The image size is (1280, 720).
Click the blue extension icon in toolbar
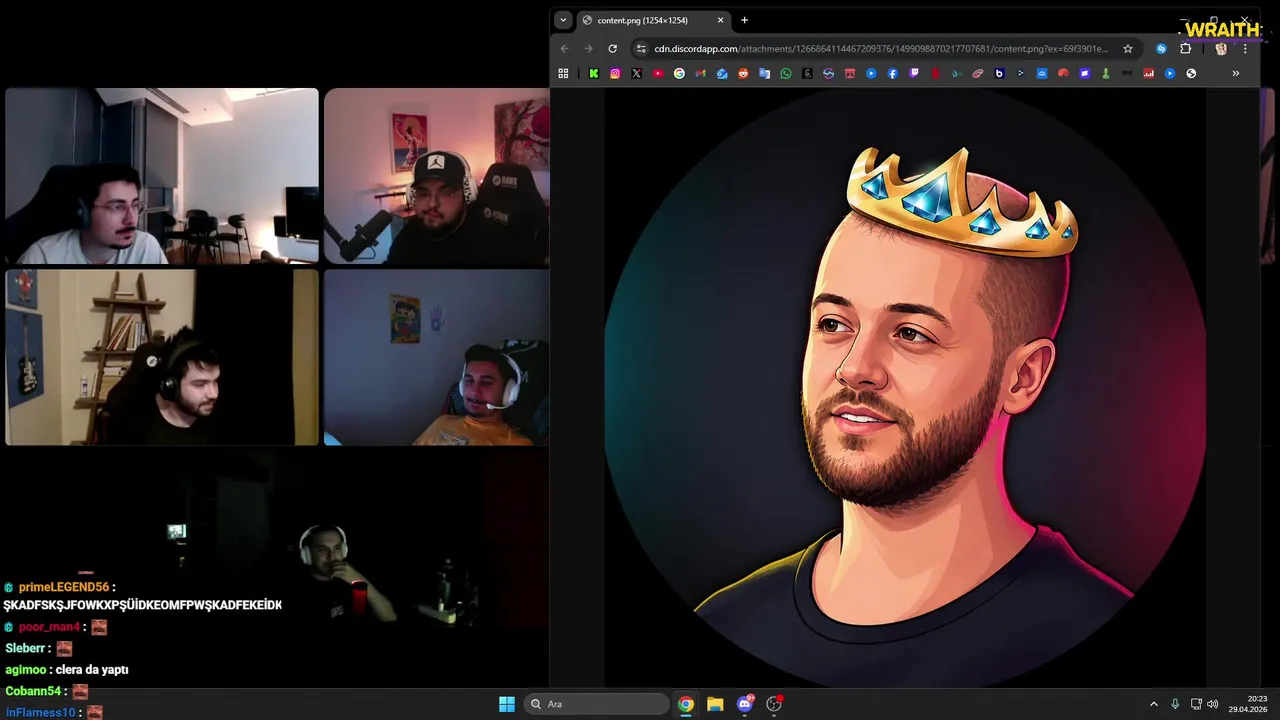pos(1161,48)
